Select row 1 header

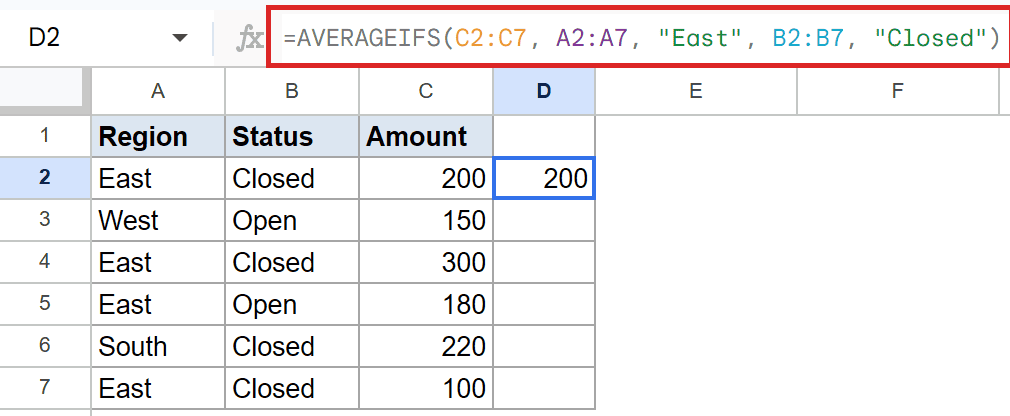[44, 136]
